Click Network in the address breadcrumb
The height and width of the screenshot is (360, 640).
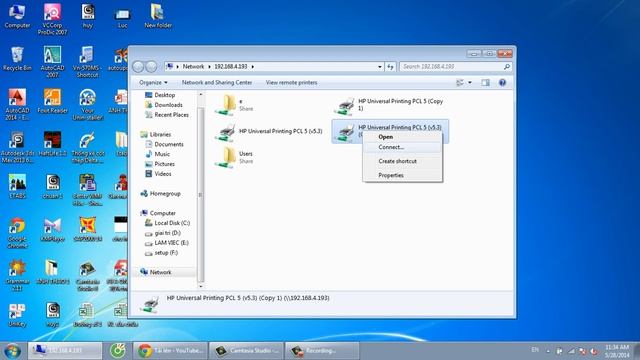click(193, 67)
